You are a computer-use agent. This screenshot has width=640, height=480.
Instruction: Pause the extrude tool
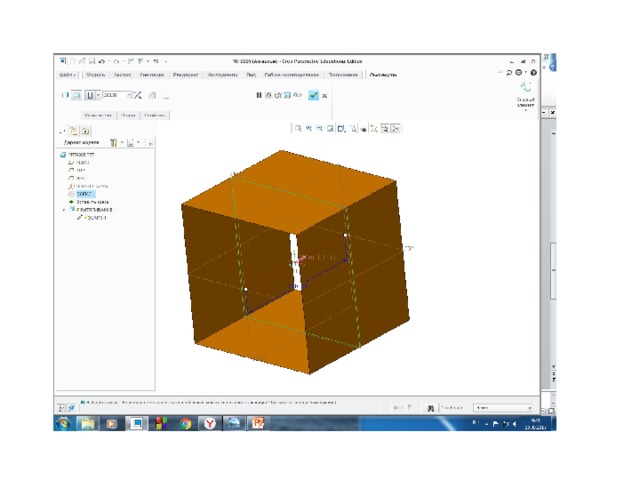(x=259, y=95)
